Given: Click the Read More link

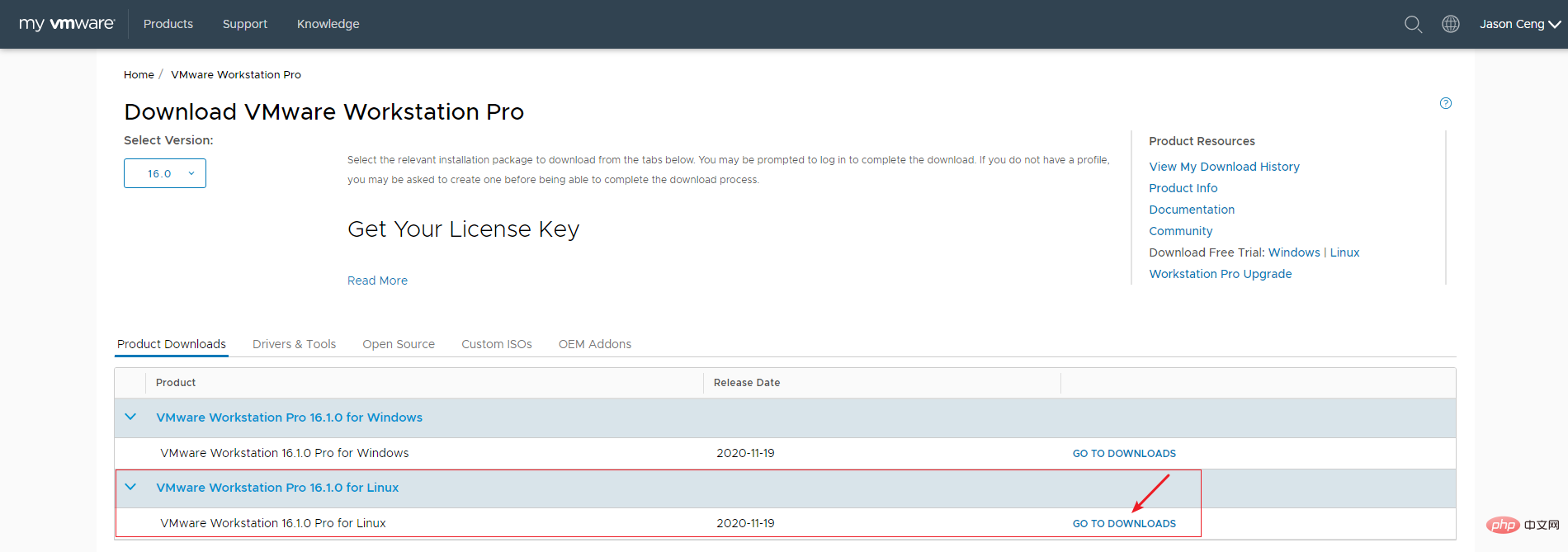Looking at the screenshot, I should (377, 281).
